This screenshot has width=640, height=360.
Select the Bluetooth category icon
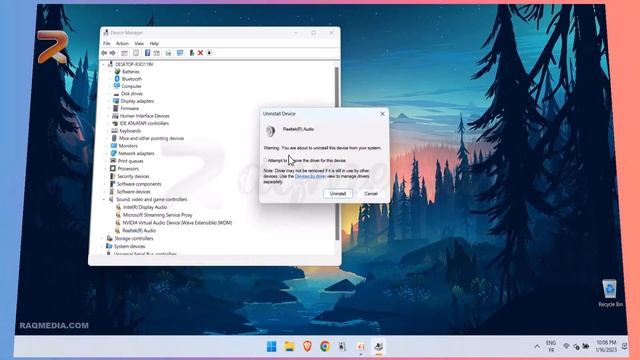point(117,79)
